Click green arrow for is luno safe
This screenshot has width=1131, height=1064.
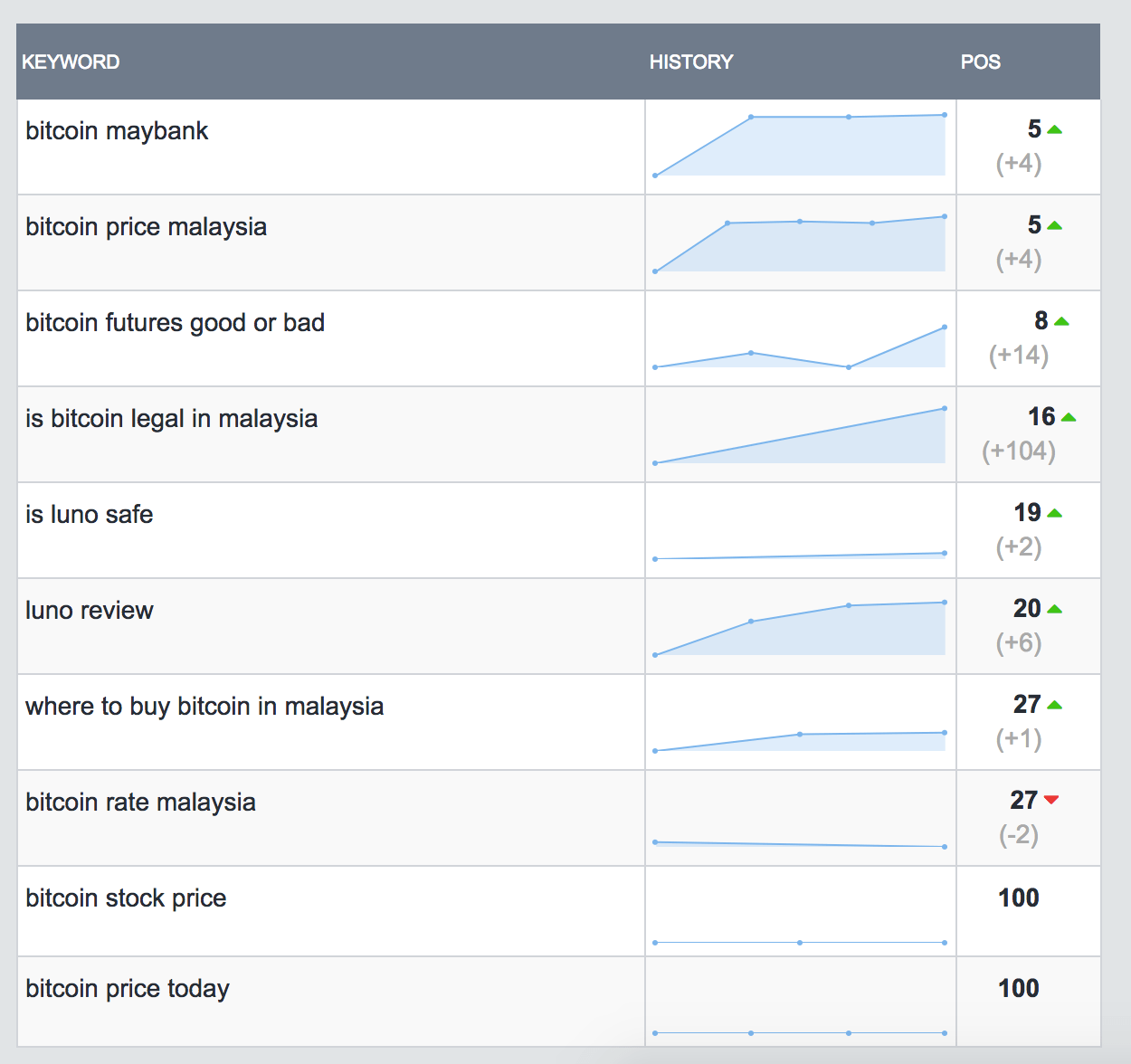click(x=1054, y=514)
